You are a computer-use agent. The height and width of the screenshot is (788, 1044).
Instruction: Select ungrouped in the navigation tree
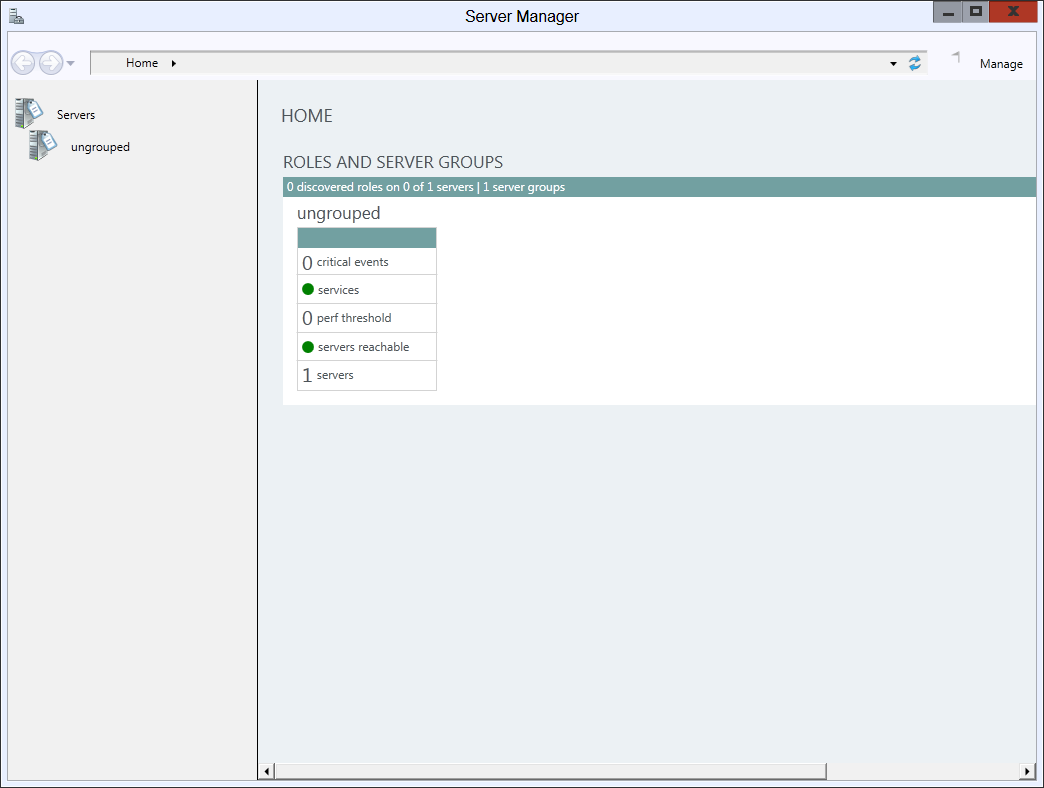101,147
